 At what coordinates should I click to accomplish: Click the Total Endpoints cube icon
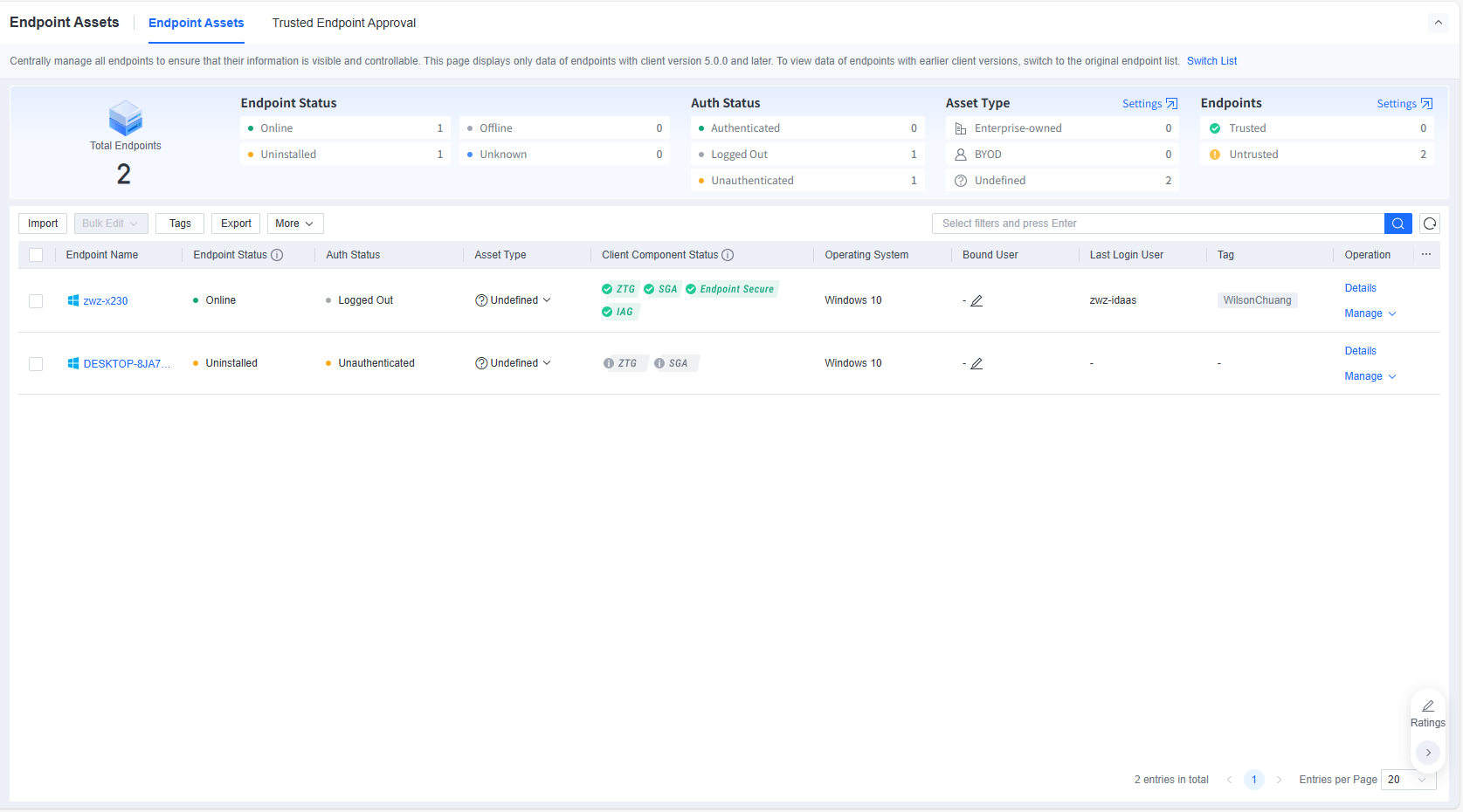coord(126,118)
